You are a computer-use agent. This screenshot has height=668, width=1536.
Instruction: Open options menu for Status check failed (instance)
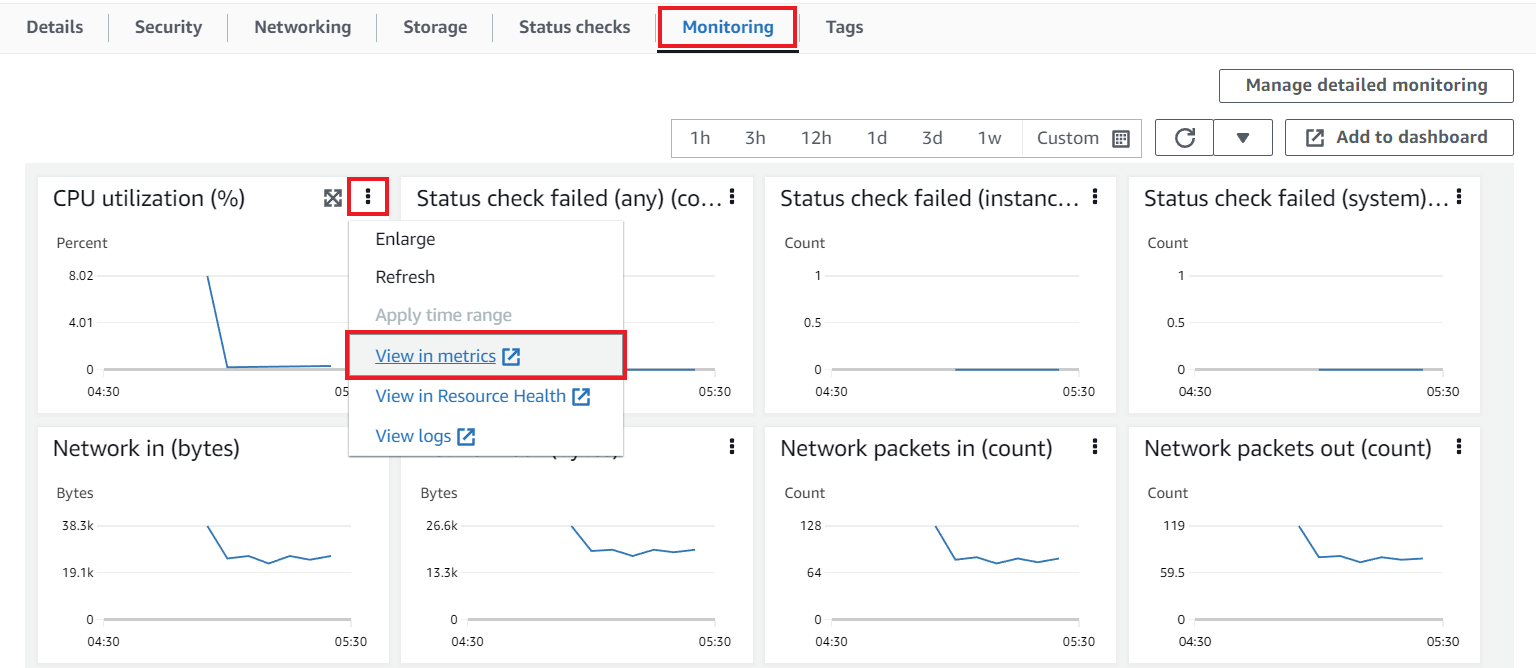[1095, 197]
